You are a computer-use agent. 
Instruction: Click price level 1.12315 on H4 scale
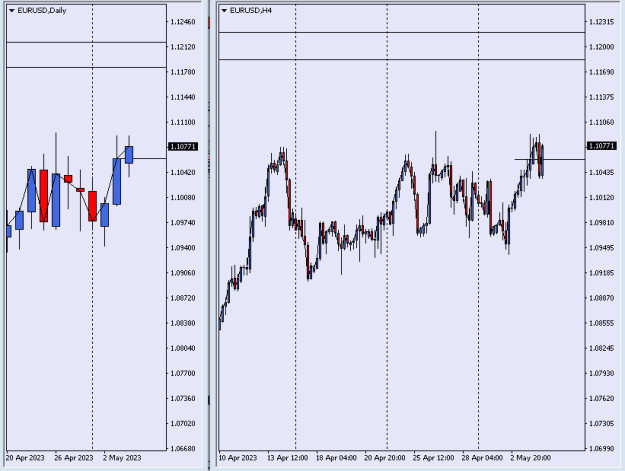tap(601, 22)
